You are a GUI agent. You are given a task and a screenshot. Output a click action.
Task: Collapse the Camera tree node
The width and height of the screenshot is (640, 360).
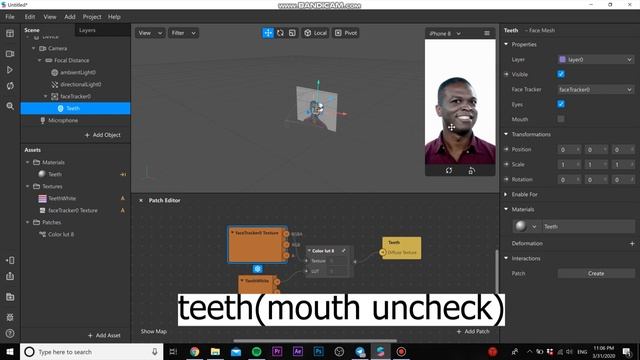tap(34, 48)
